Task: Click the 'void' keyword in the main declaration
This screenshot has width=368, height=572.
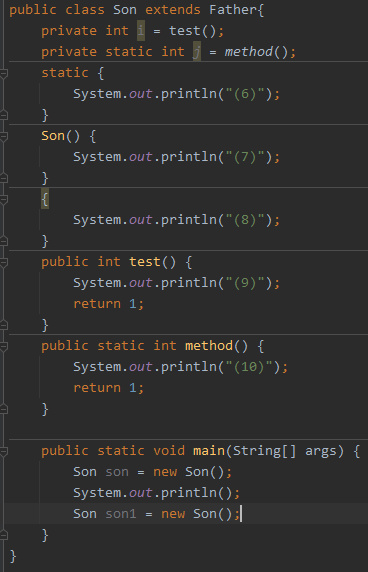Action: [x=169, y=451]
